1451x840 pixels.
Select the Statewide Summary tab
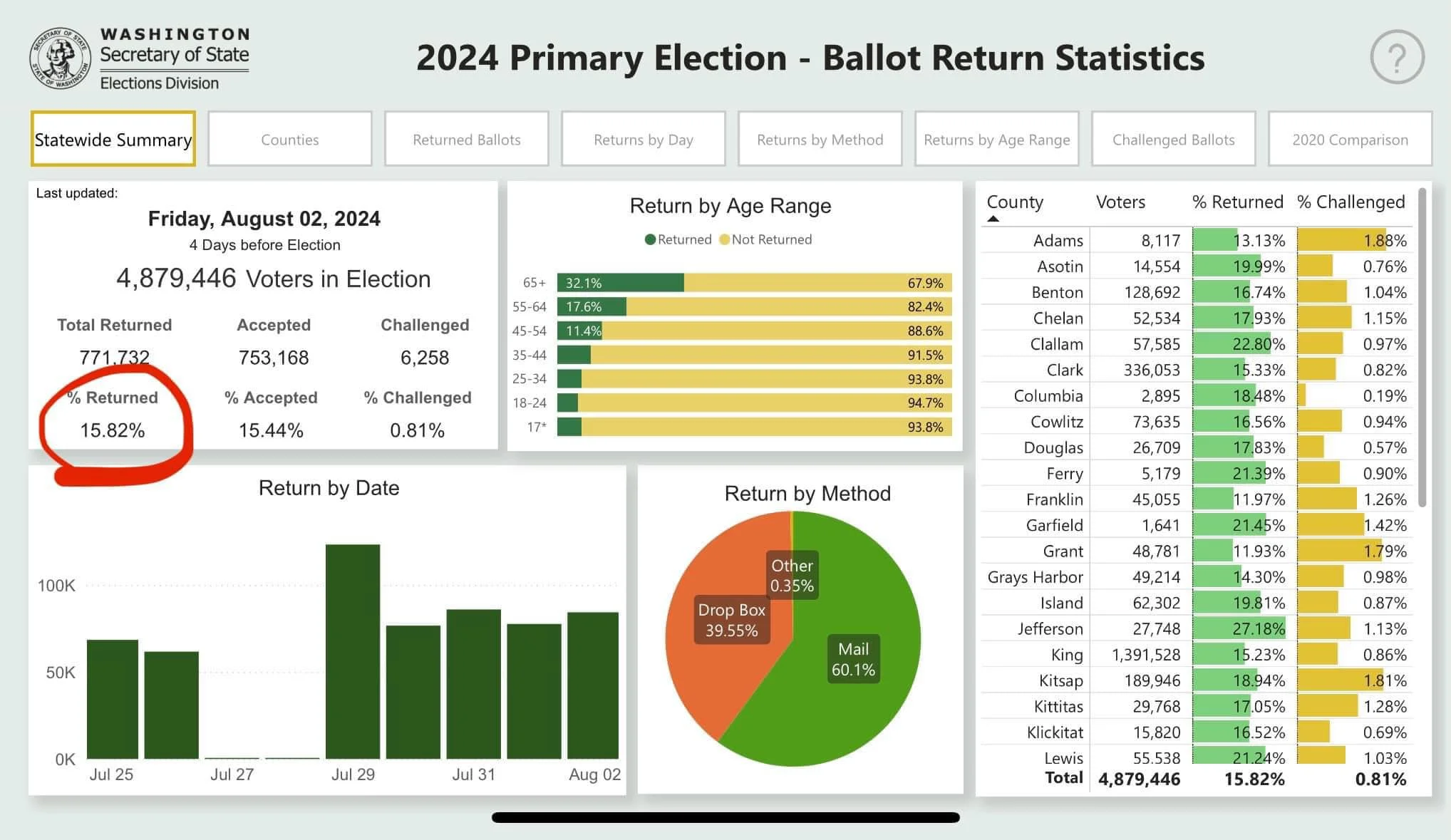click(113, 139)
